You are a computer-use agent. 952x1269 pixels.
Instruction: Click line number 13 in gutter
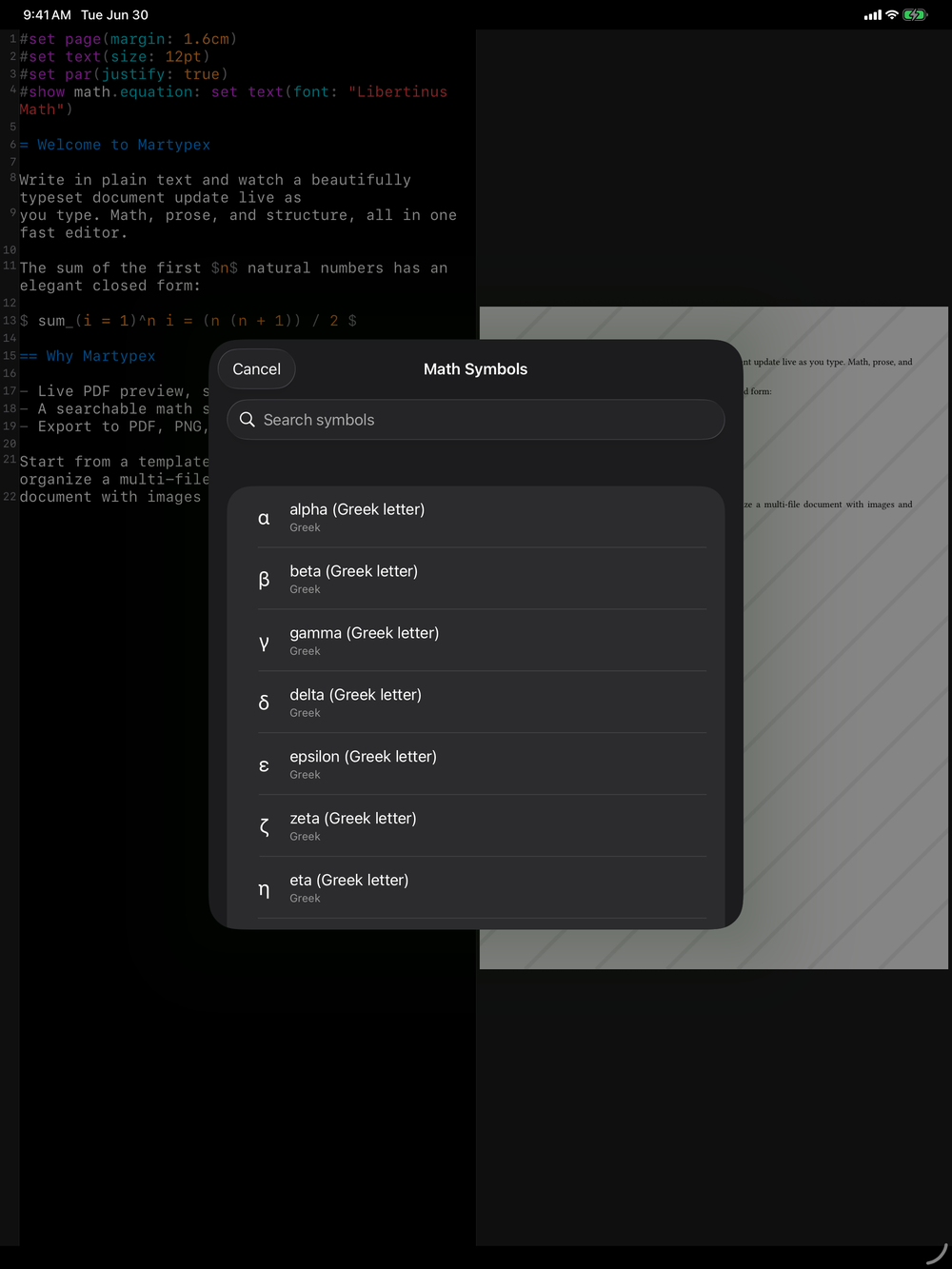pyautogui.click(x=10, y=321)
